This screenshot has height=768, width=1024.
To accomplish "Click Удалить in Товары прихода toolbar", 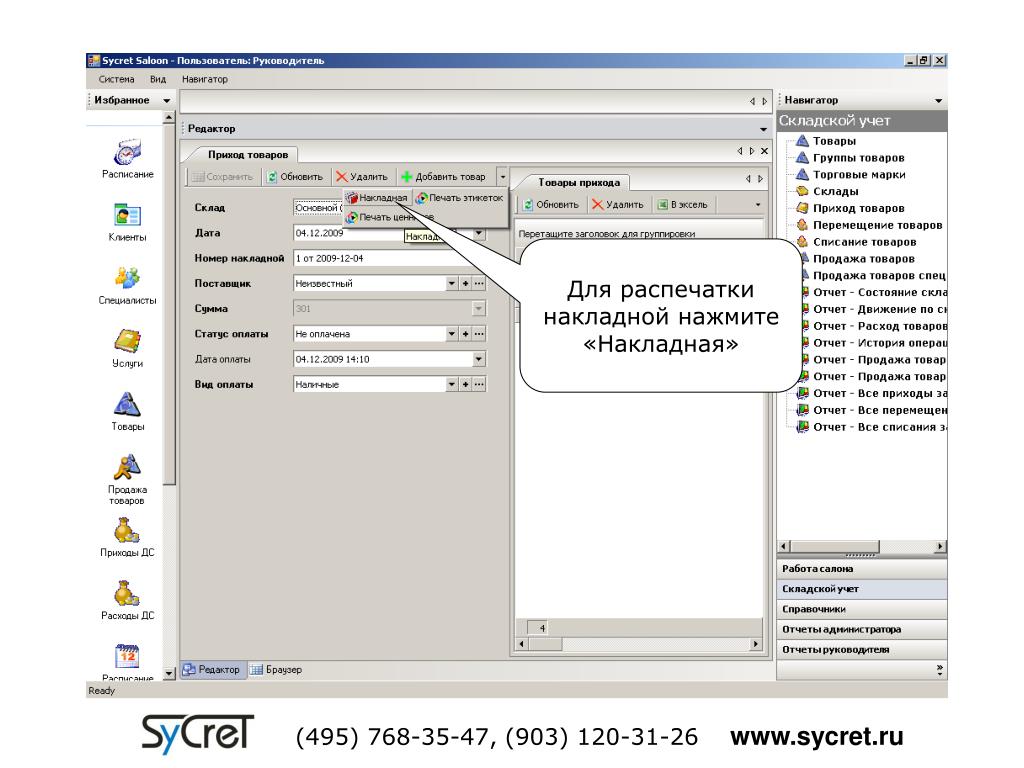I will point(618,204).
